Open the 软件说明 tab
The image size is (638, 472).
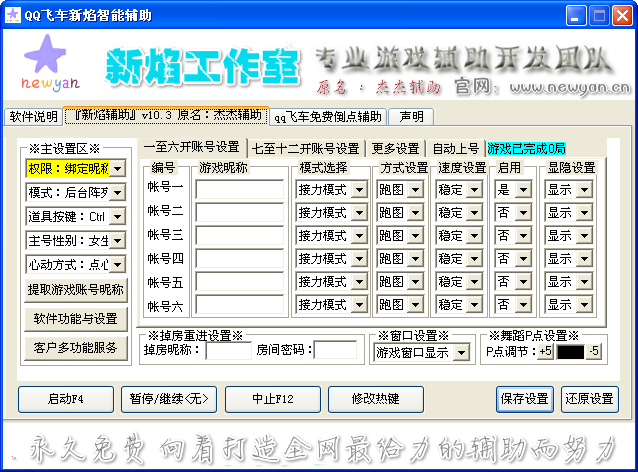tap(33, 116)
